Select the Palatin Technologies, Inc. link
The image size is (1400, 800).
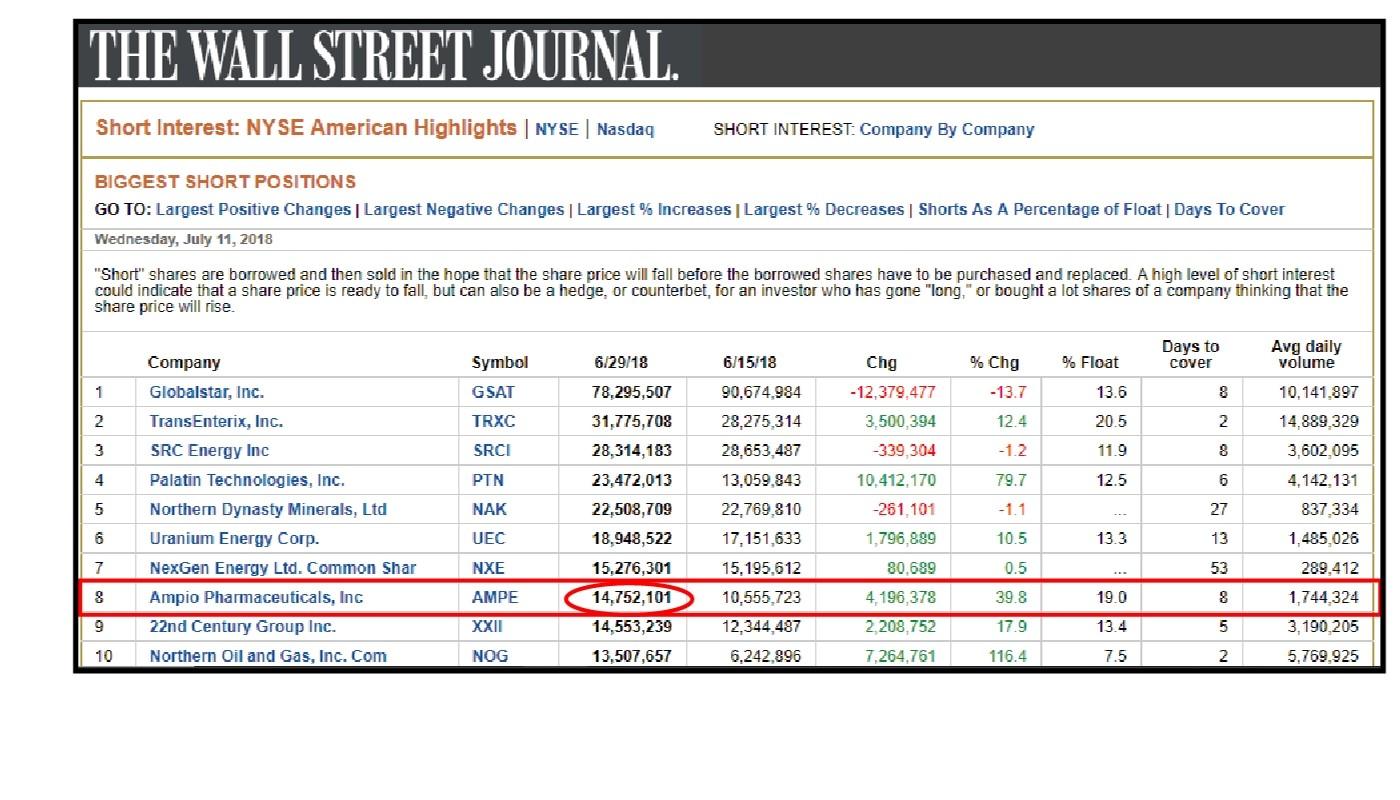[x=247, y=480]
